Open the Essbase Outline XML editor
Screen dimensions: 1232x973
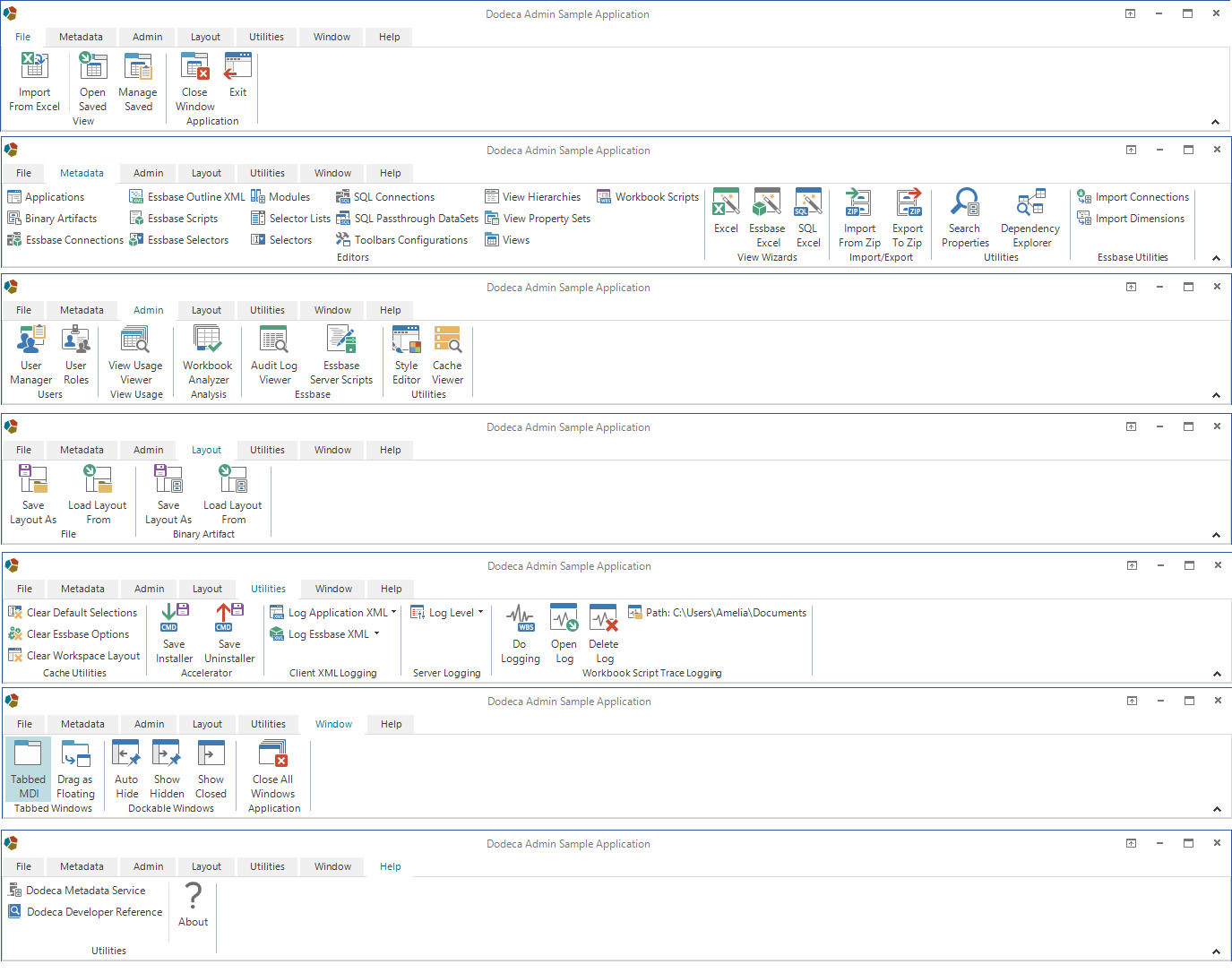coord(187,197)
